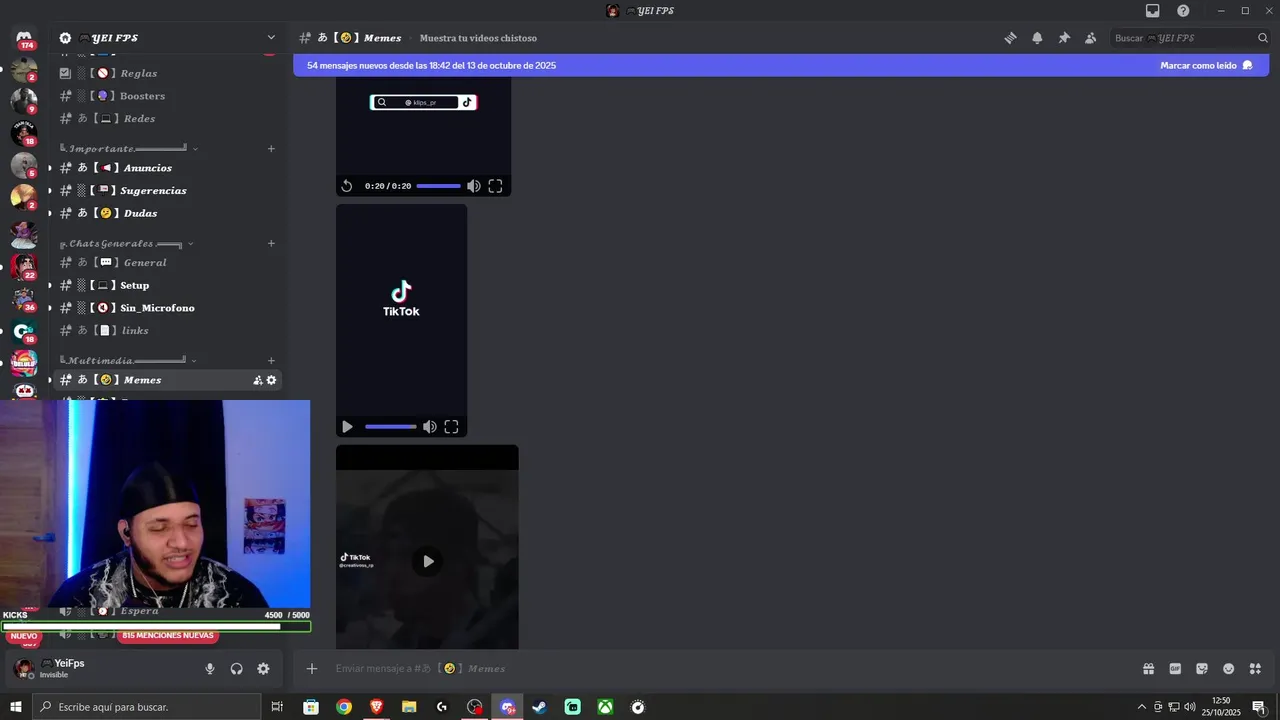The height and width of the screenshot is (720, 1280).
Task: Toggle the microphone mute in user panel
Action: tap(210, 668)
